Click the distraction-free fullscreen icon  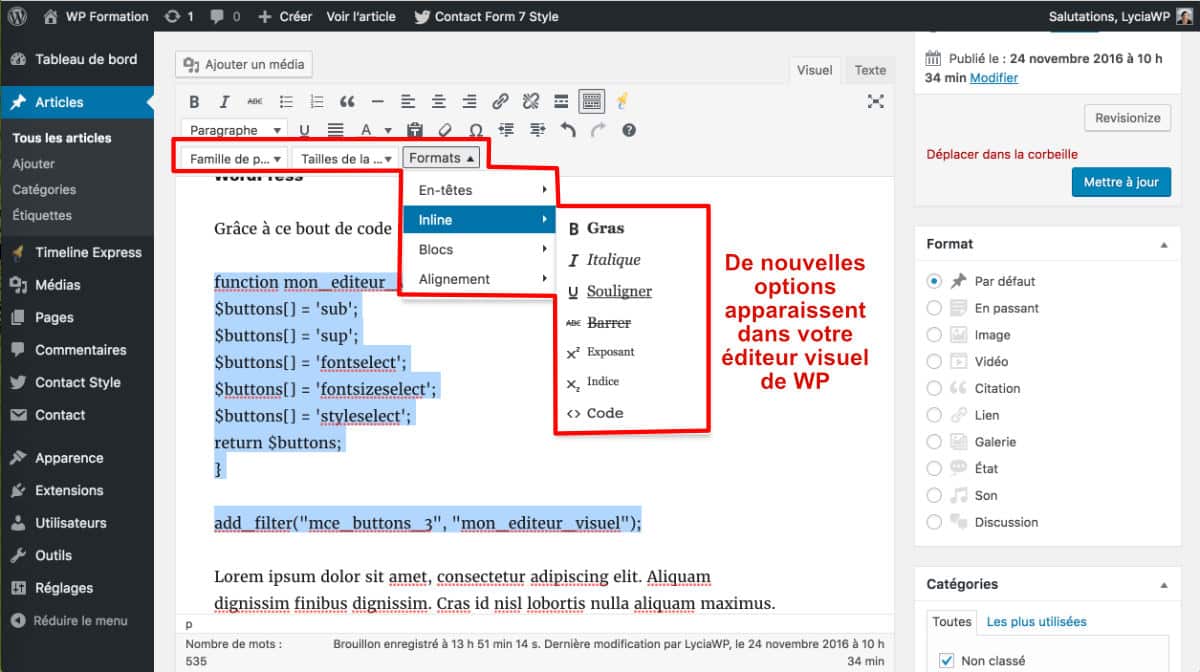coord(876,101)
